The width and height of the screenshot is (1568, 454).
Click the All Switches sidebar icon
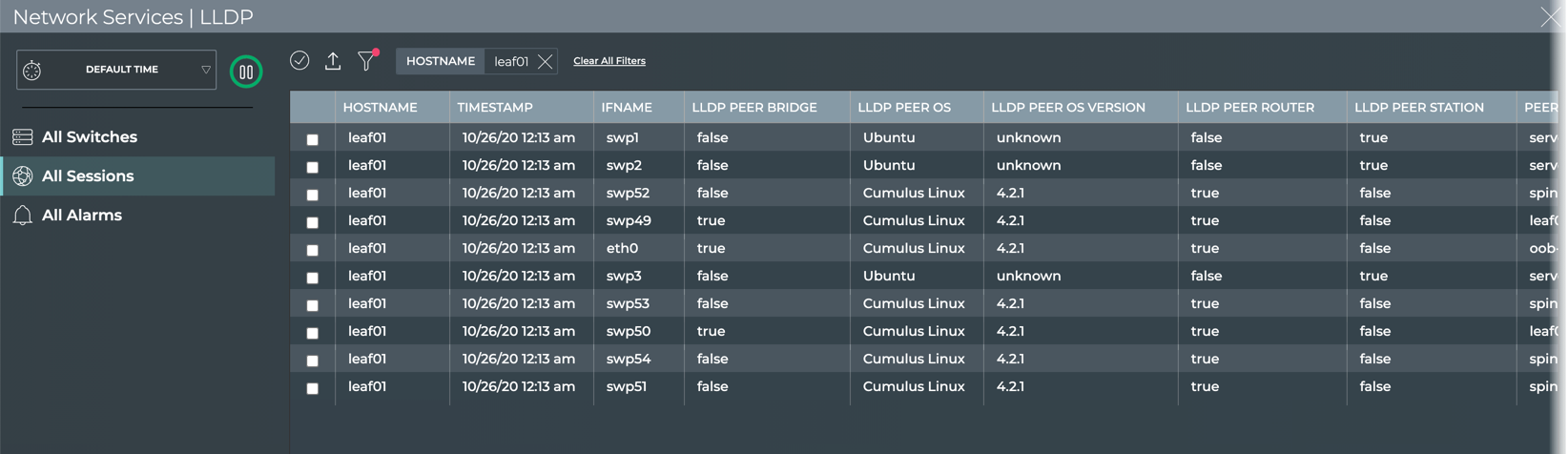point(23,137)
